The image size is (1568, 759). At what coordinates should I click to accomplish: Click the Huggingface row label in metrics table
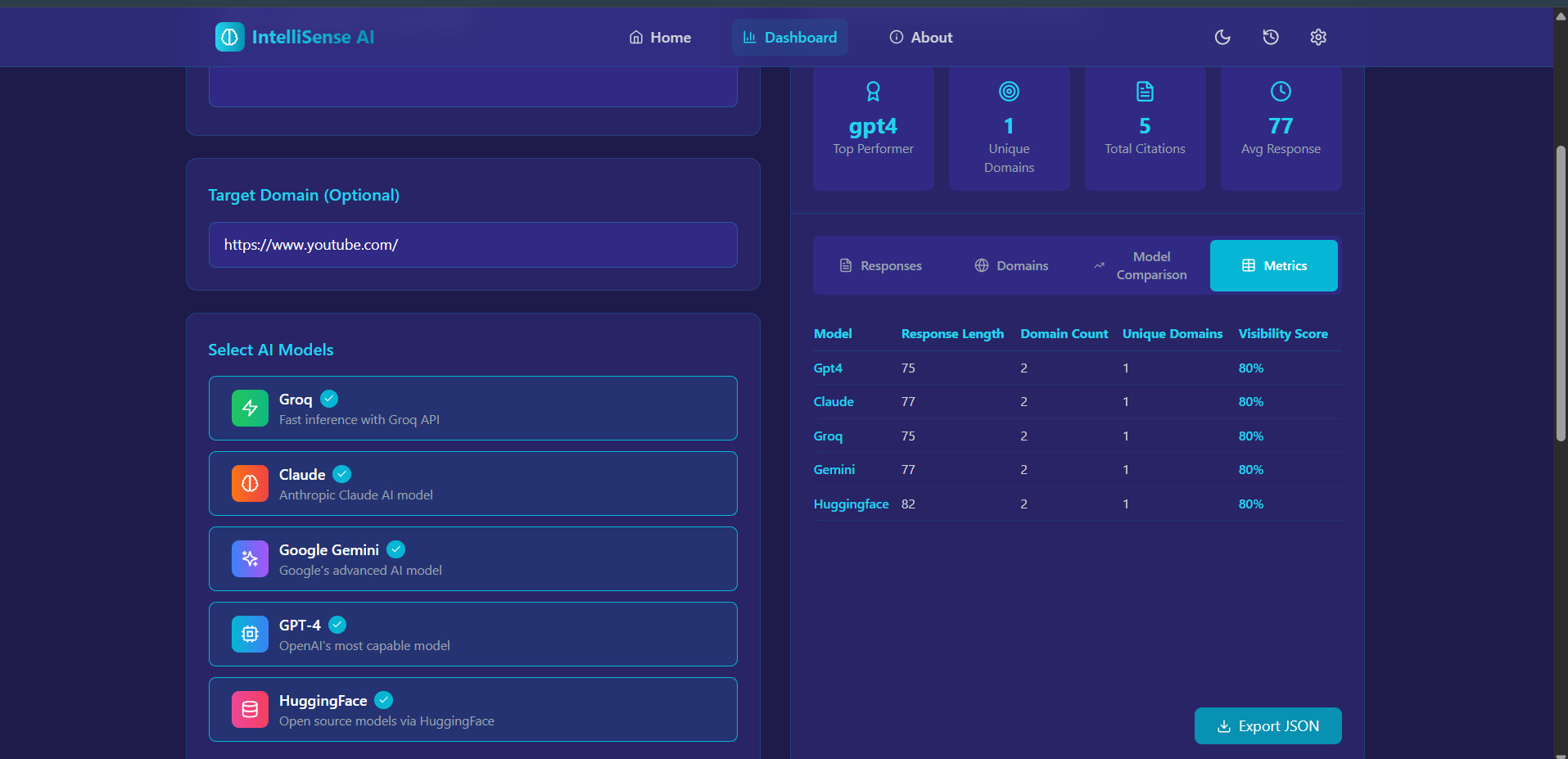pos(852,504)
